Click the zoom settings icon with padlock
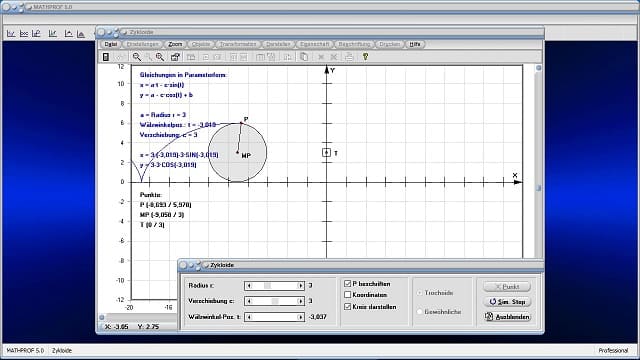Image resolution: width=640 pixels, height=360 pixels. [175, 57]
